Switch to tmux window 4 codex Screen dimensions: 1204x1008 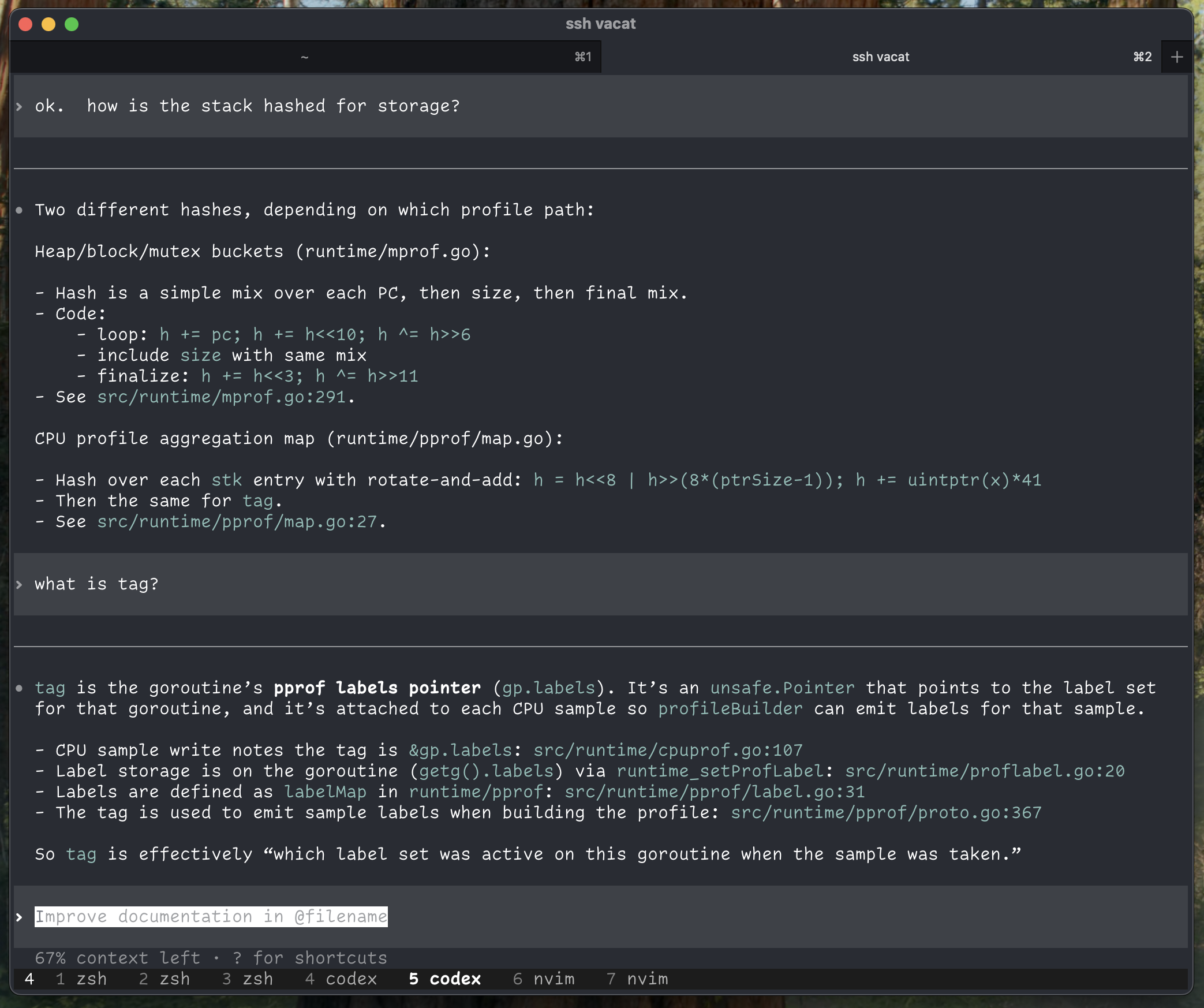[341, 979]
